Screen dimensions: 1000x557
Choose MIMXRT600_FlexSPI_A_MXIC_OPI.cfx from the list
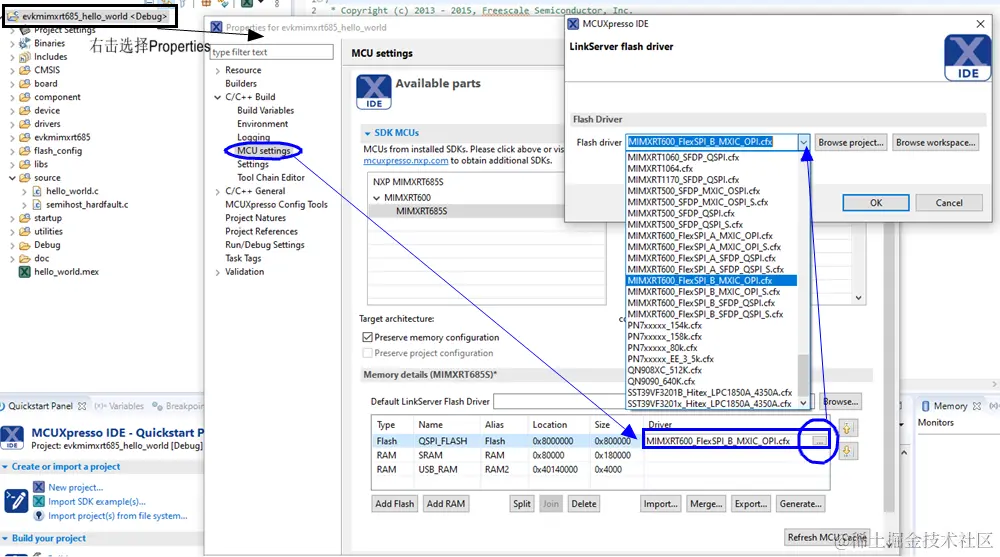click(x=700, y=235)
